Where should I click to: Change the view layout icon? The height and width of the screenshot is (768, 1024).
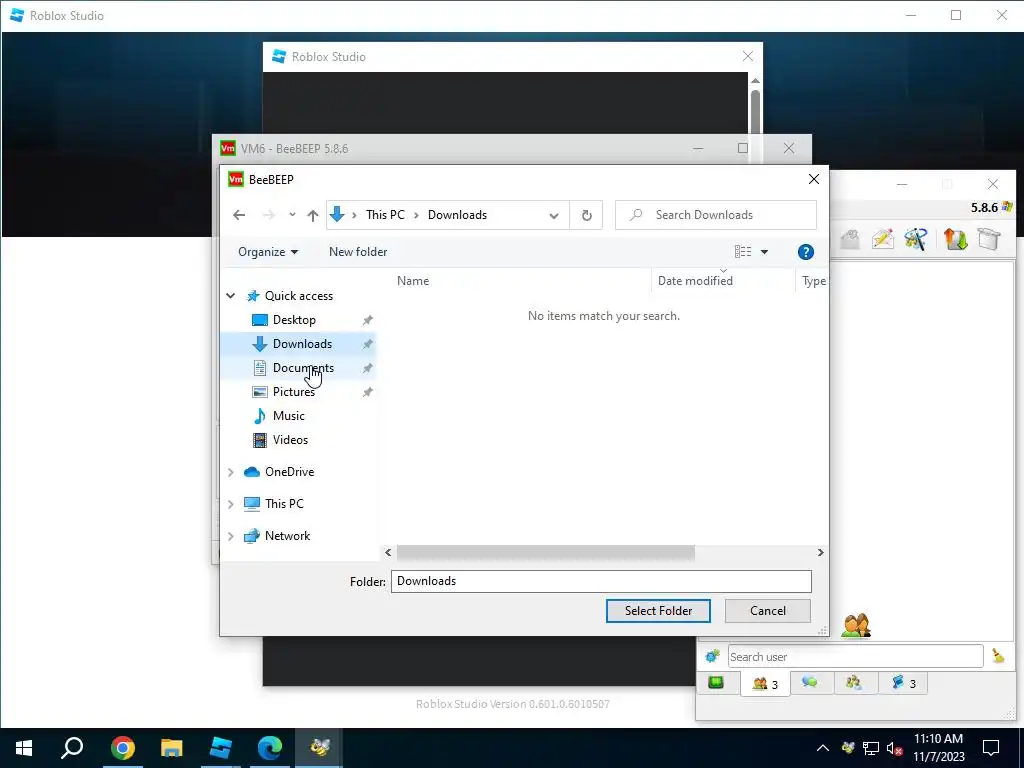click(743, 252)
